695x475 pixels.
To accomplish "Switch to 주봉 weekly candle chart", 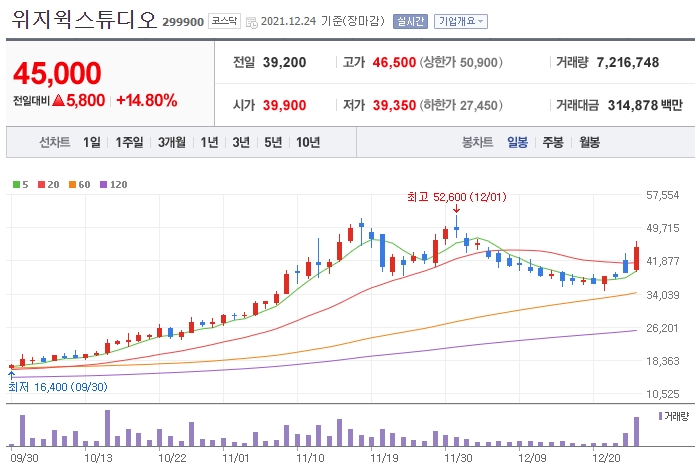I will coord(553,142).
